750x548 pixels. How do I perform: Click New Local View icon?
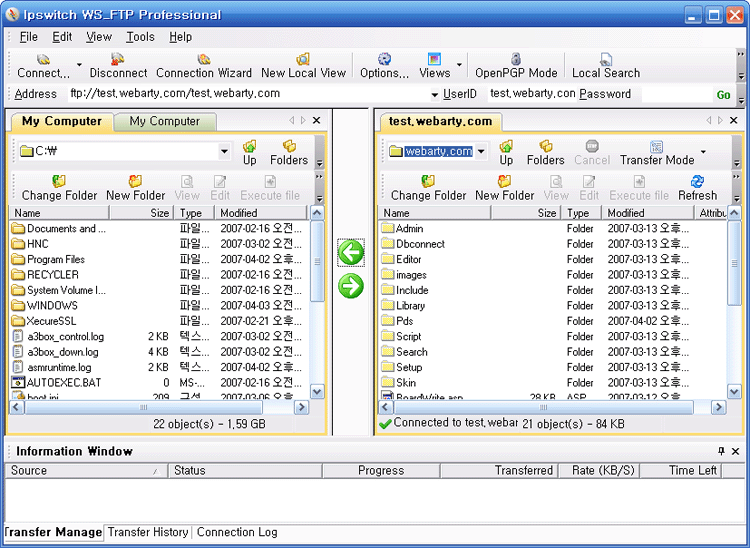click(303, 60)
